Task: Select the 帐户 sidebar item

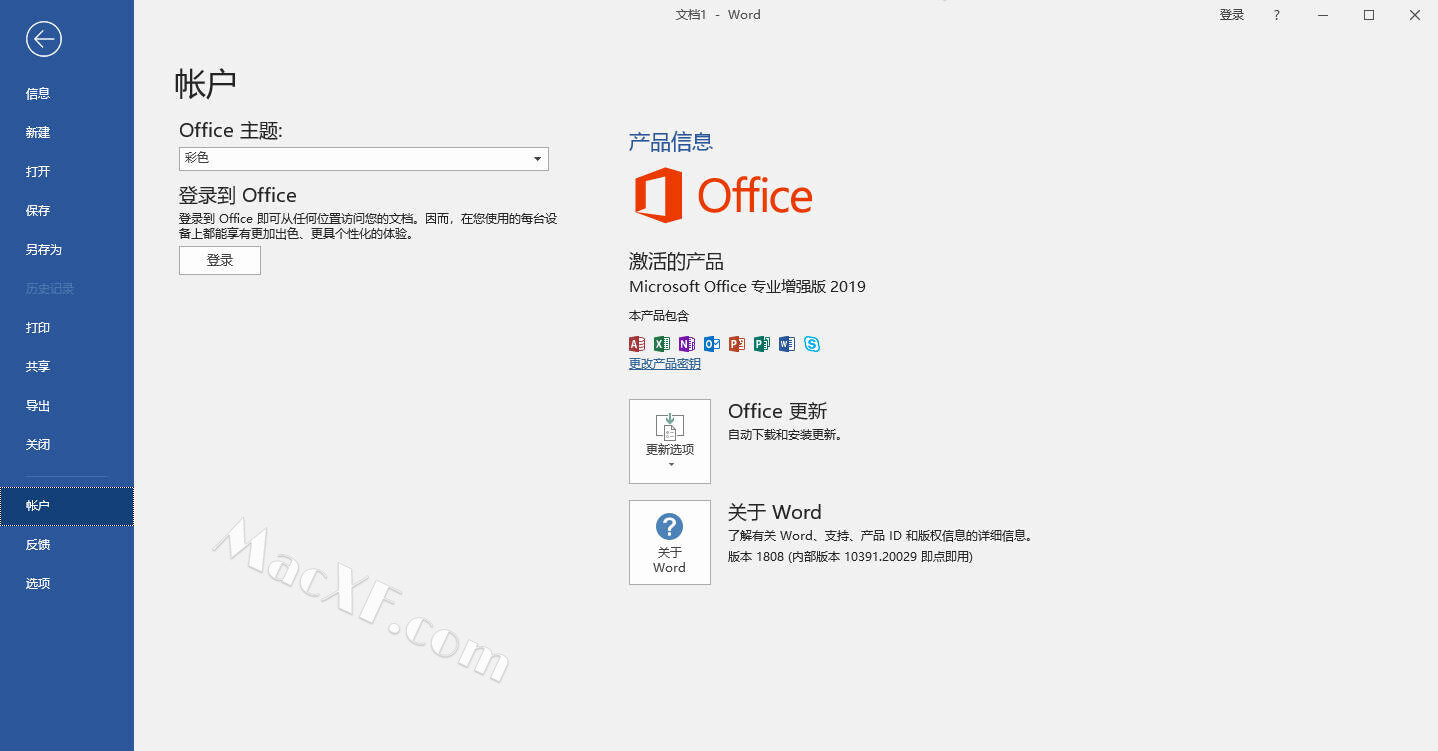Action: [66, 505]
